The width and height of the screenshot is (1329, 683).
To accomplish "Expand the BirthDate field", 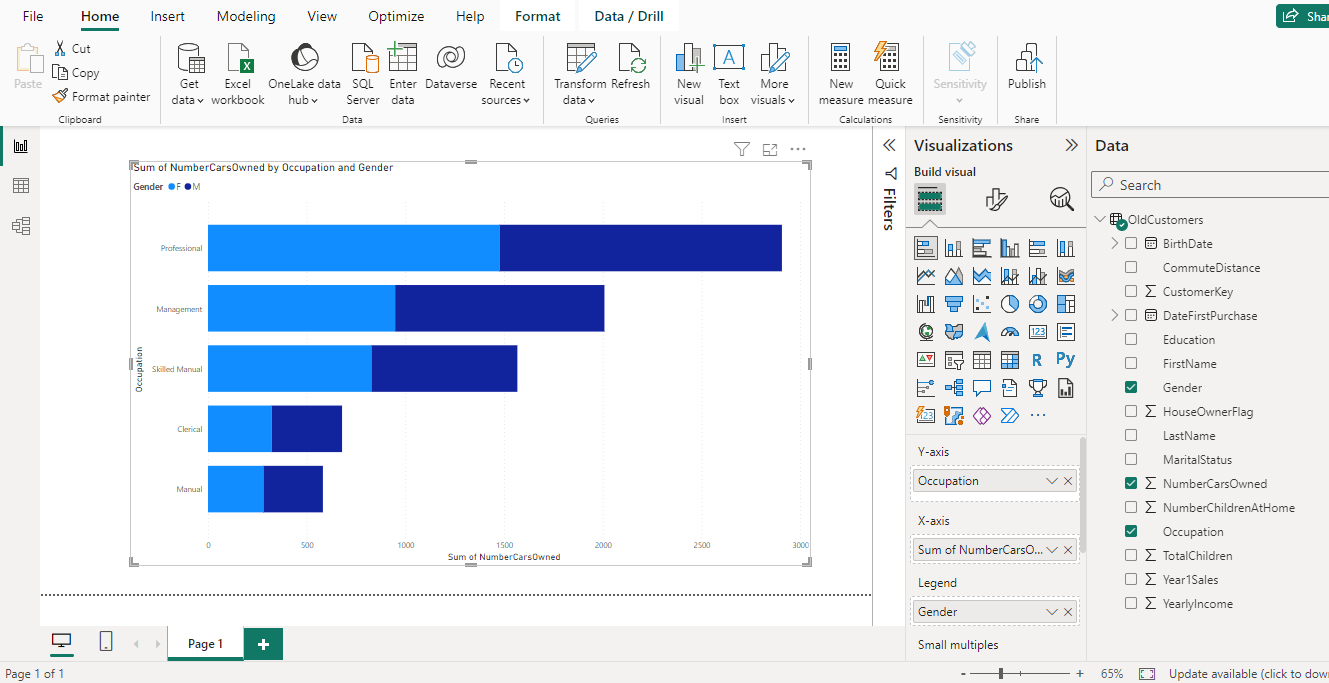I will [x=1114, y=243].
